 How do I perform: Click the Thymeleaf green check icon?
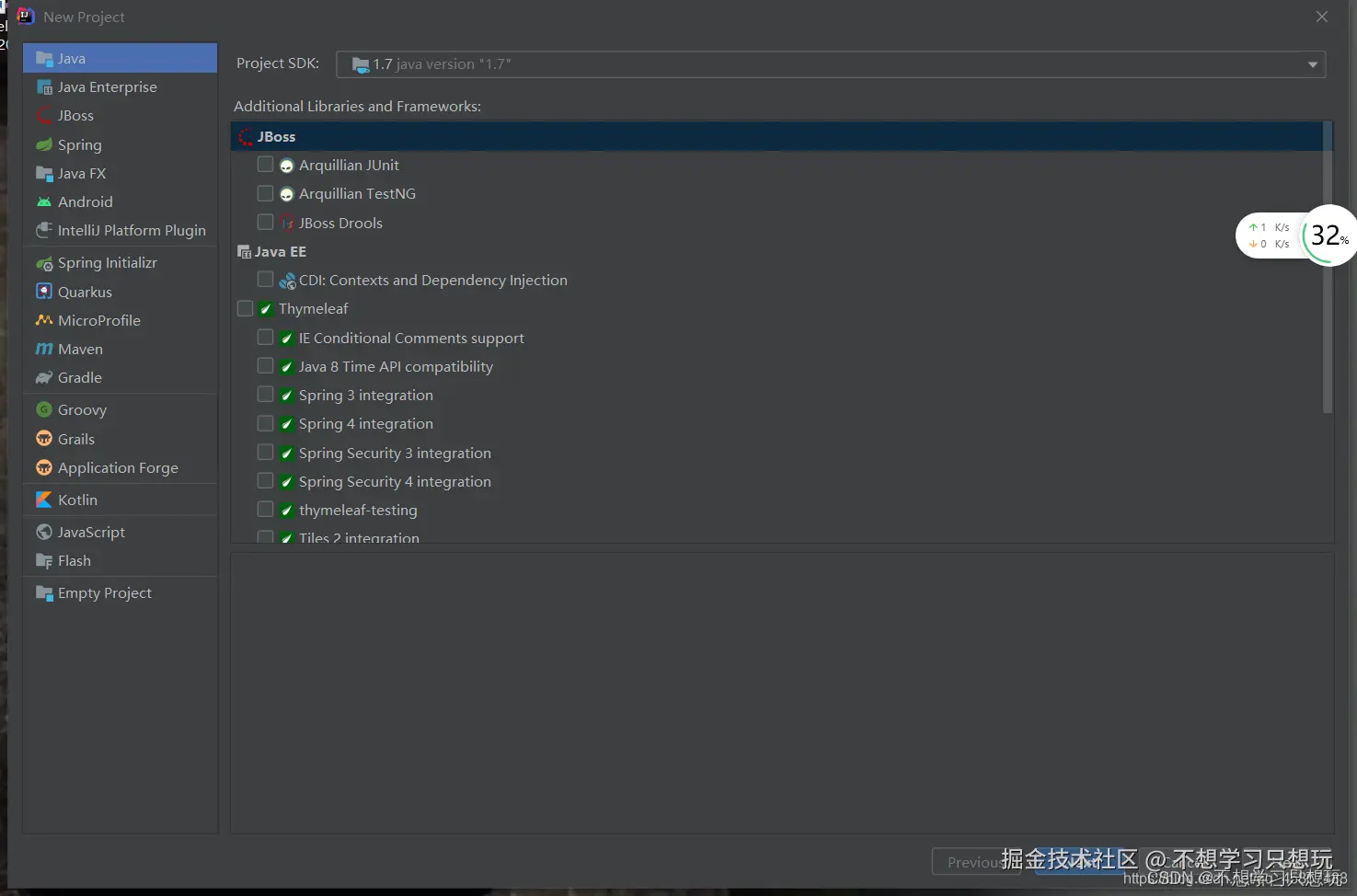(266, 309)
